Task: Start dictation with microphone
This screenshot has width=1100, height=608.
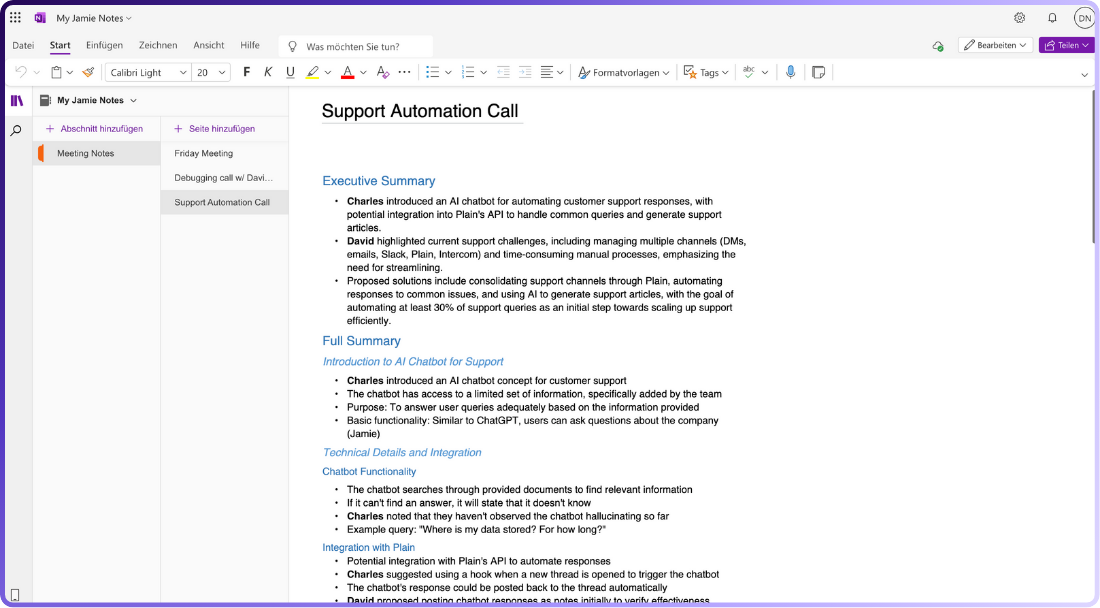Action: point(791,72)
